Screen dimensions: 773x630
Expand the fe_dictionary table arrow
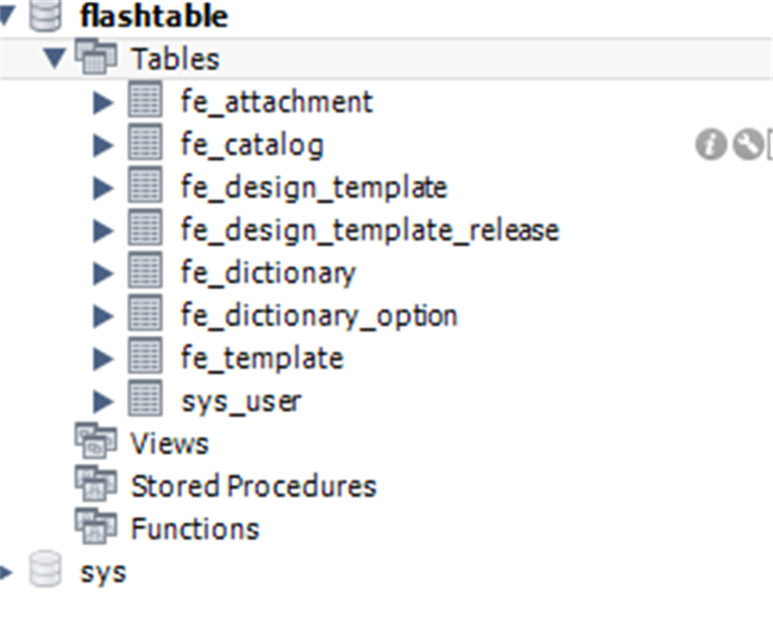[x=104, y=274]
